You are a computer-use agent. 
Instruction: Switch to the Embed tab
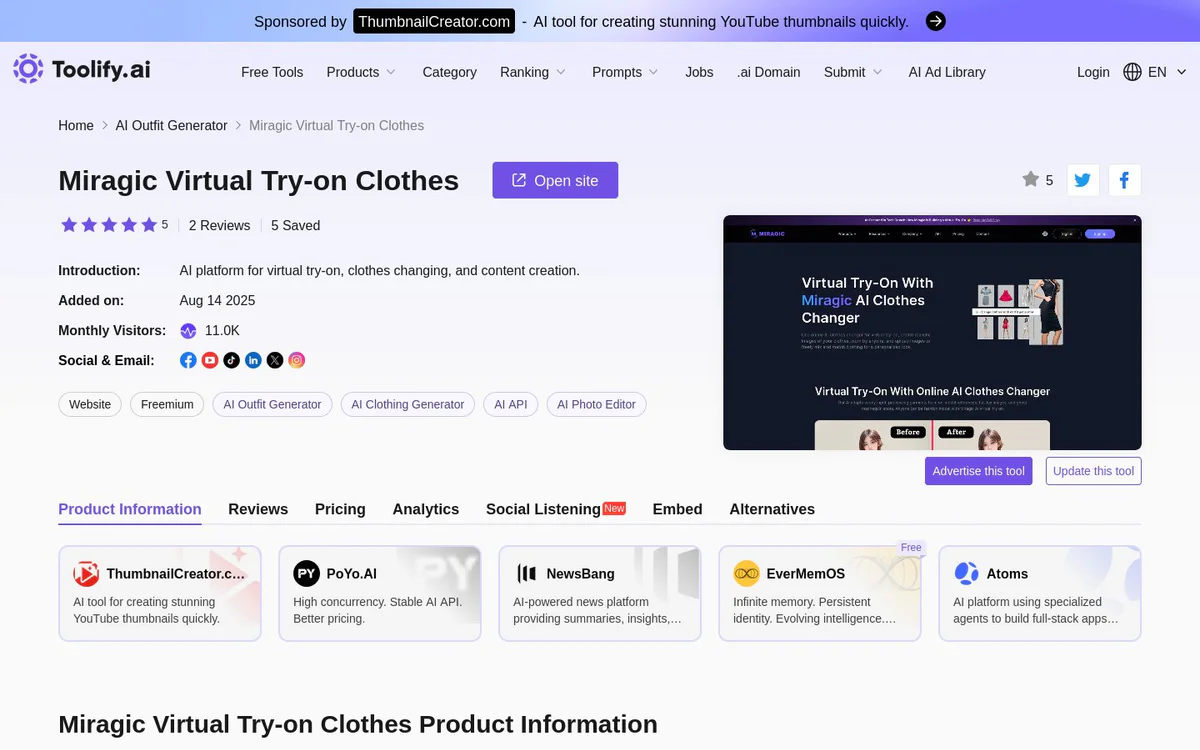[x=678, y=509]
